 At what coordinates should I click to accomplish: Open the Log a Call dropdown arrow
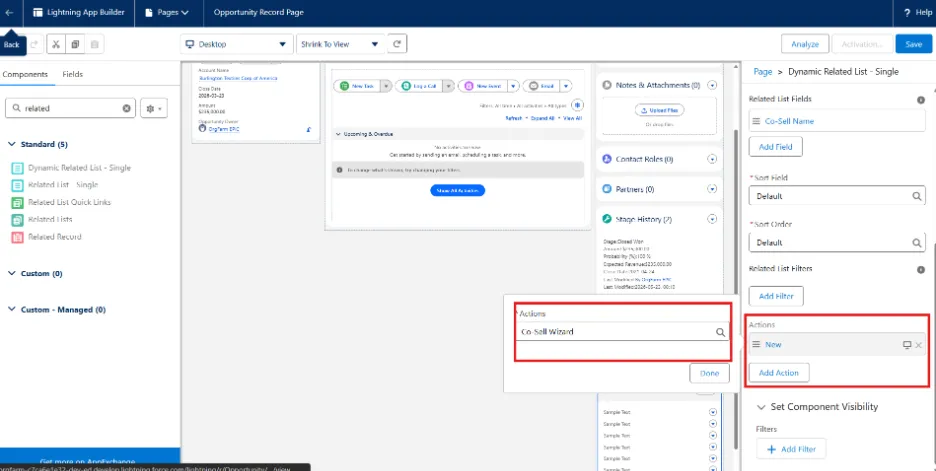click(x=448, y=86)
